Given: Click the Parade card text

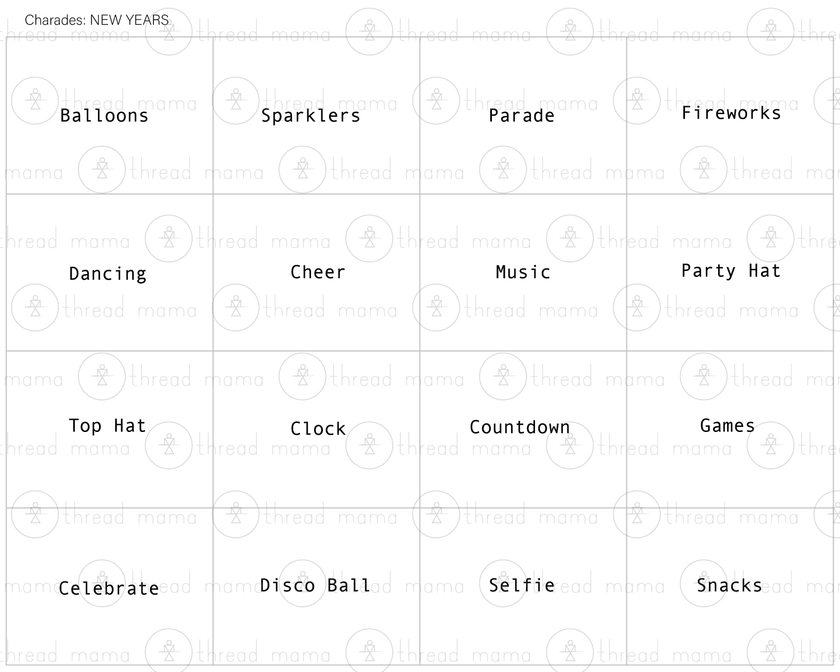Looking at the screenshot, I should pyautogui.click(x=521, y=116).
